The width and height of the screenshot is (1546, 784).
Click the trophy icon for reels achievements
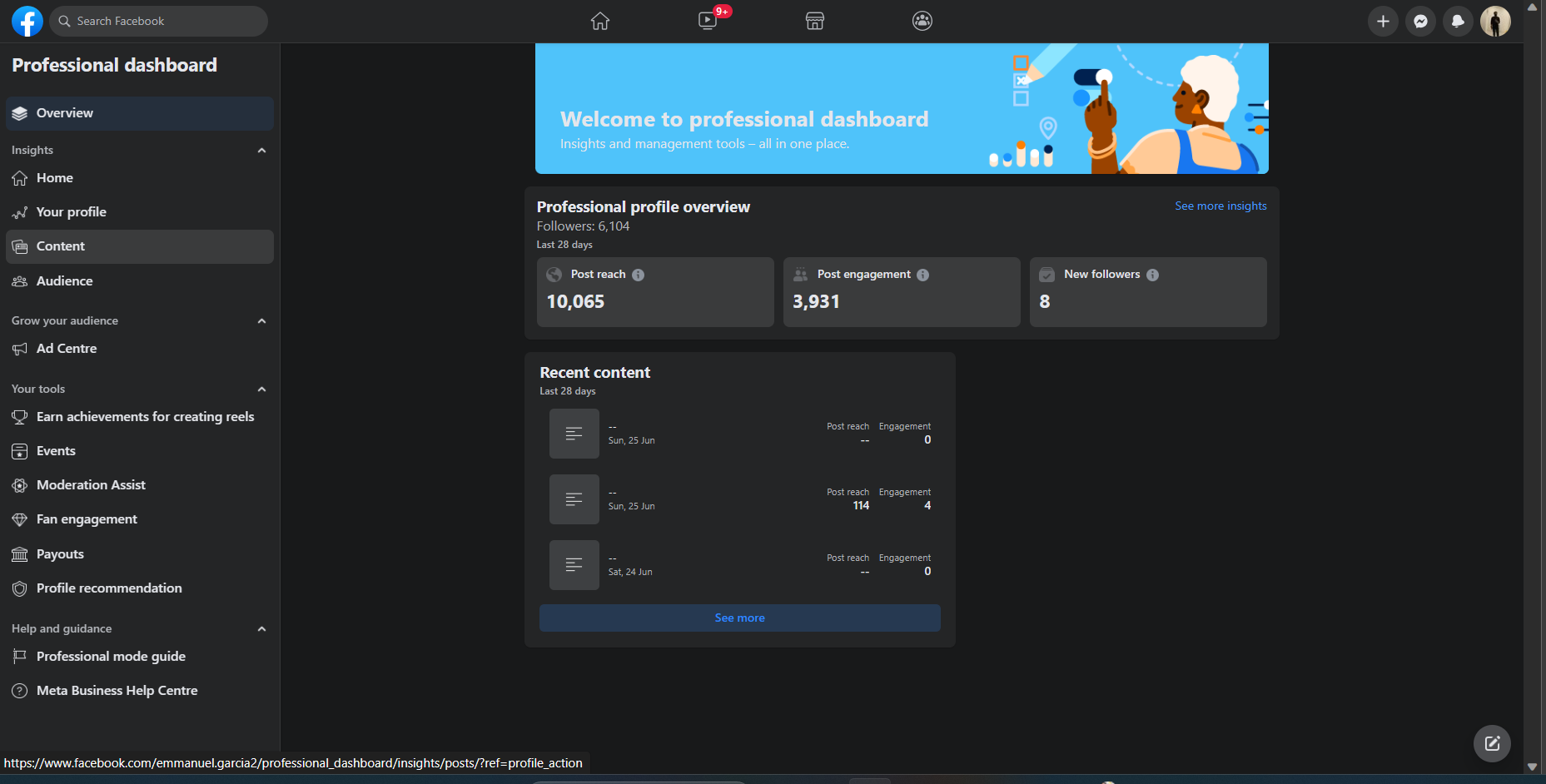point(20,417)
